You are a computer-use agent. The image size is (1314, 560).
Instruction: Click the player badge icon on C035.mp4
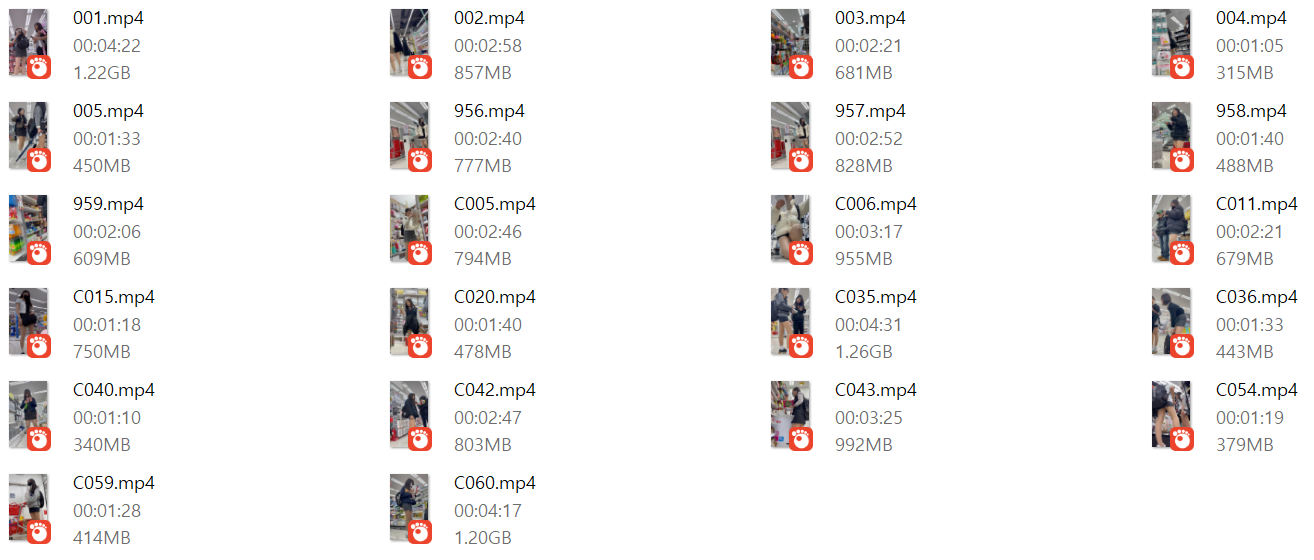pyautogui.click(x=801, y=346)
